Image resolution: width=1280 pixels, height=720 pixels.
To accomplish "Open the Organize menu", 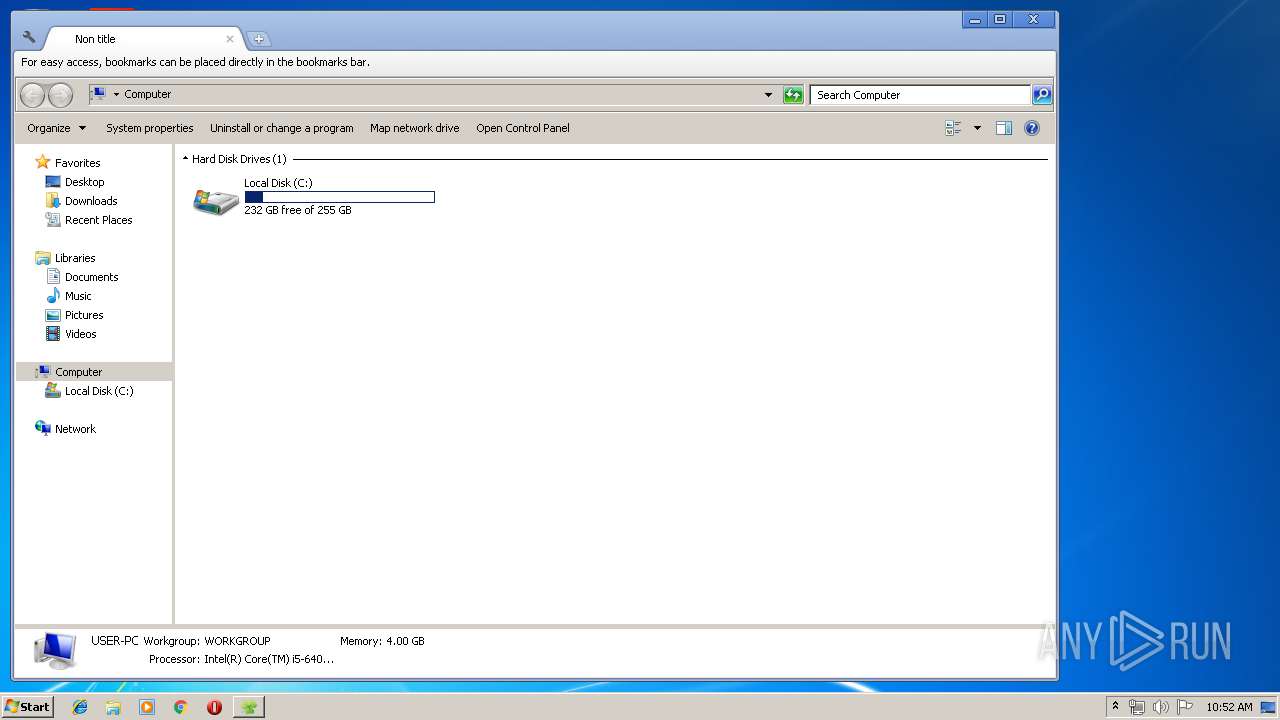I will pyautogui.click(x=57, y=128).
